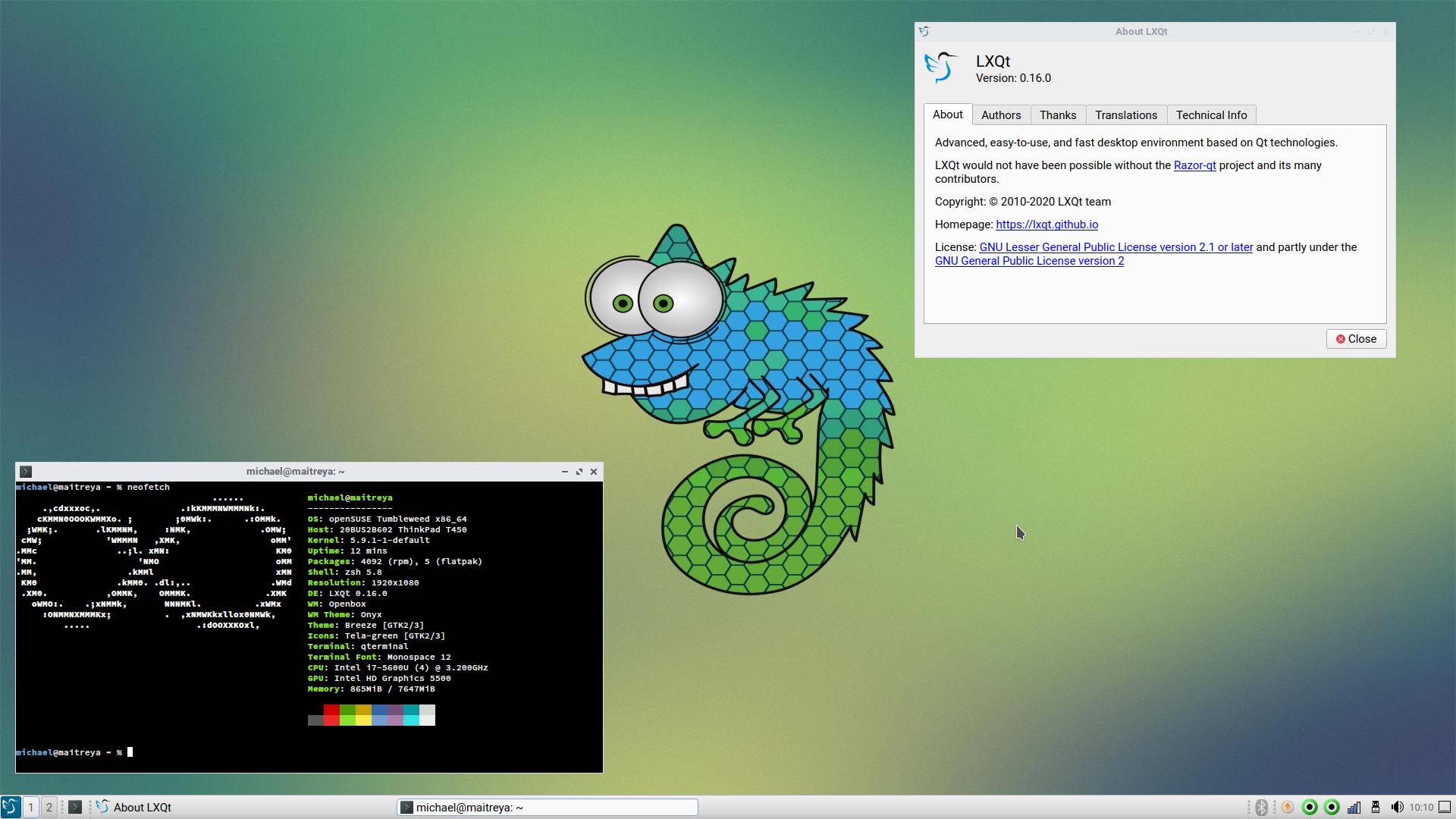Open the Authors tab

coord(1000,115)
